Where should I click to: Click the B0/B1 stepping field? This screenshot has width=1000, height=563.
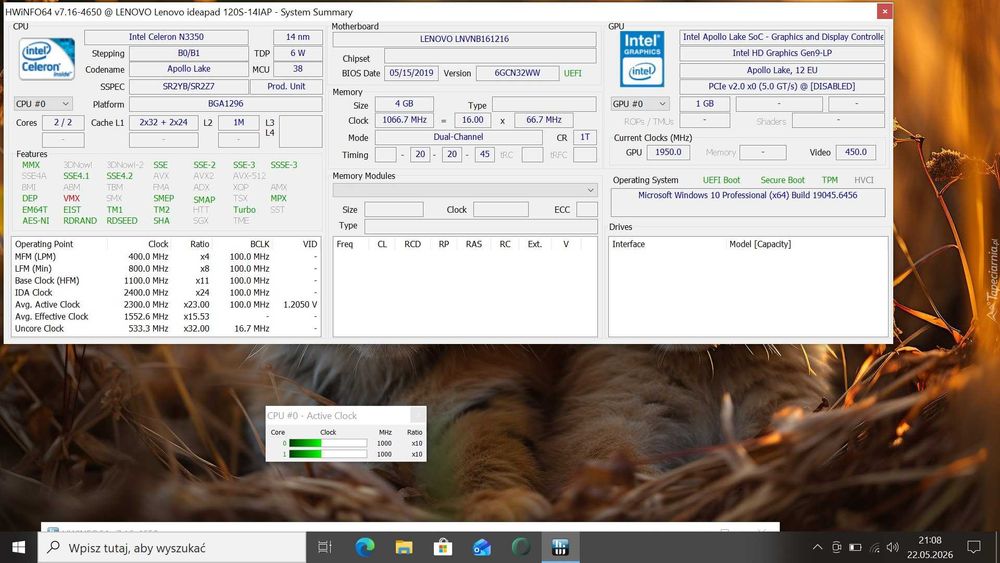tap(189, 53)
